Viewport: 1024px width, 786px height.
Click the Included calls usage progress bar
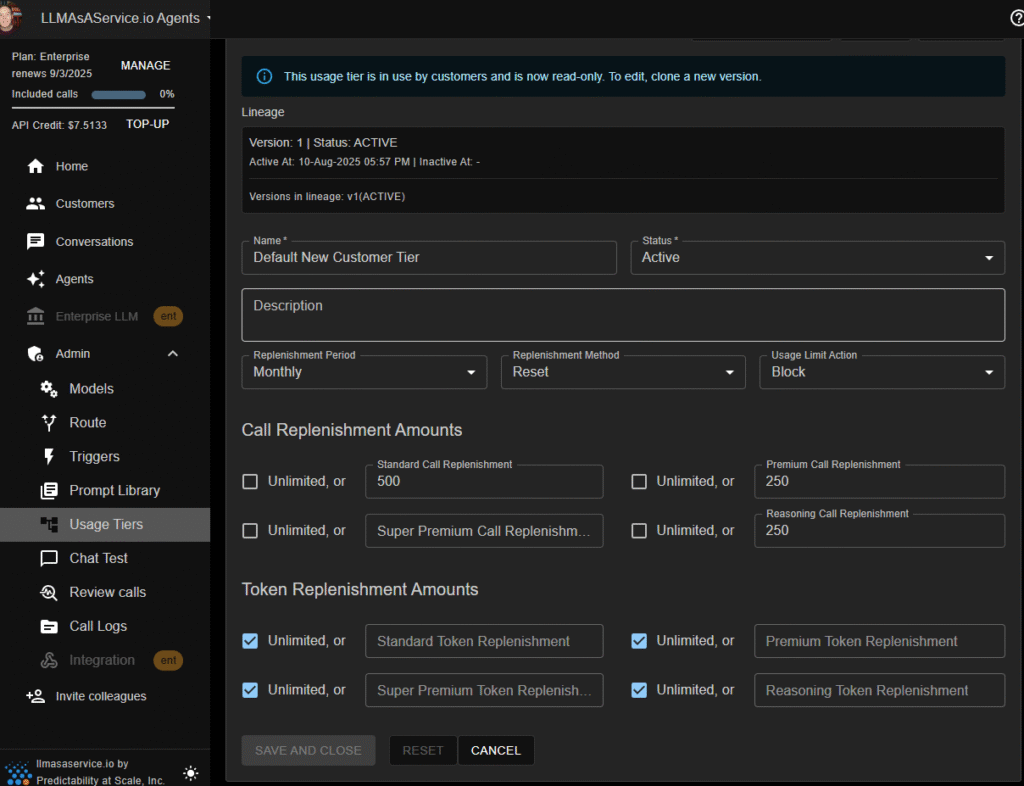click(119, 95)
